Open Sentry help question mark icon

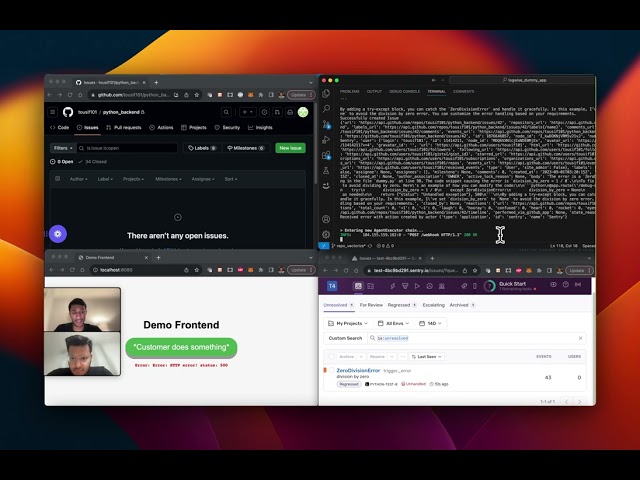pos(566,284)
